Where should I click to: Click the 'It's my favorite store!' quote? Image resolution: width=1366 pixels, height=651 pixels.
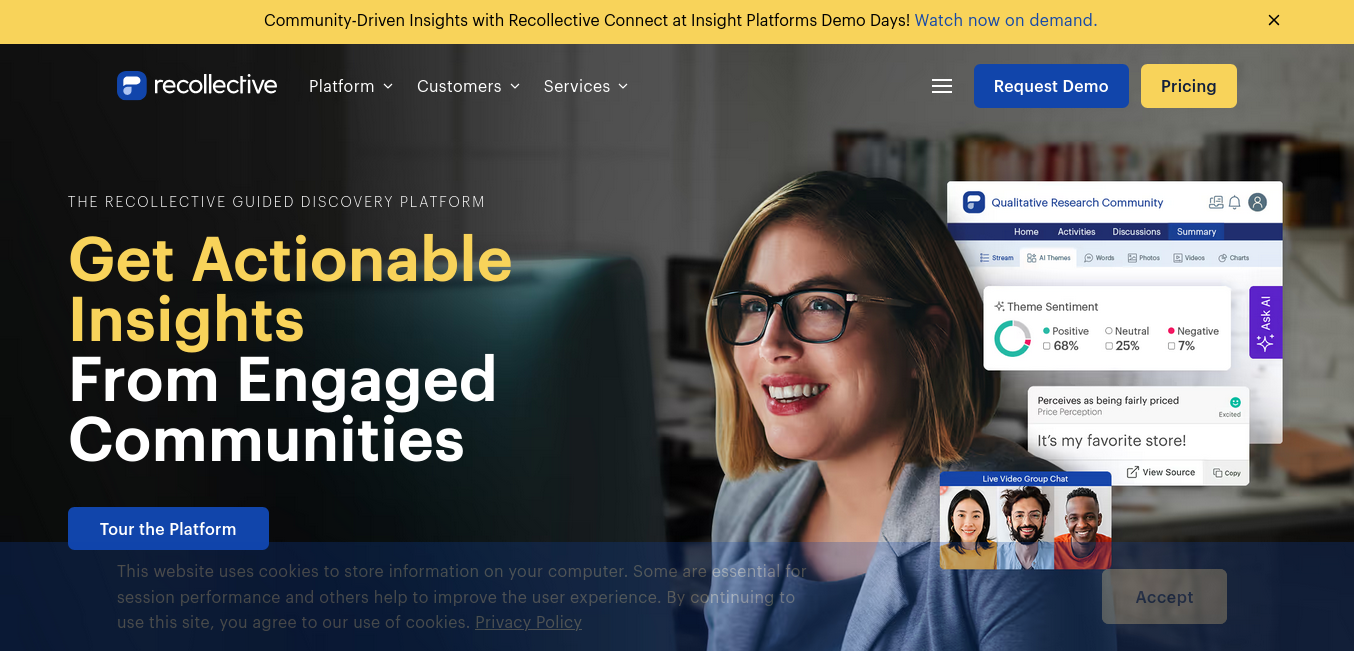coord(1112,441)
